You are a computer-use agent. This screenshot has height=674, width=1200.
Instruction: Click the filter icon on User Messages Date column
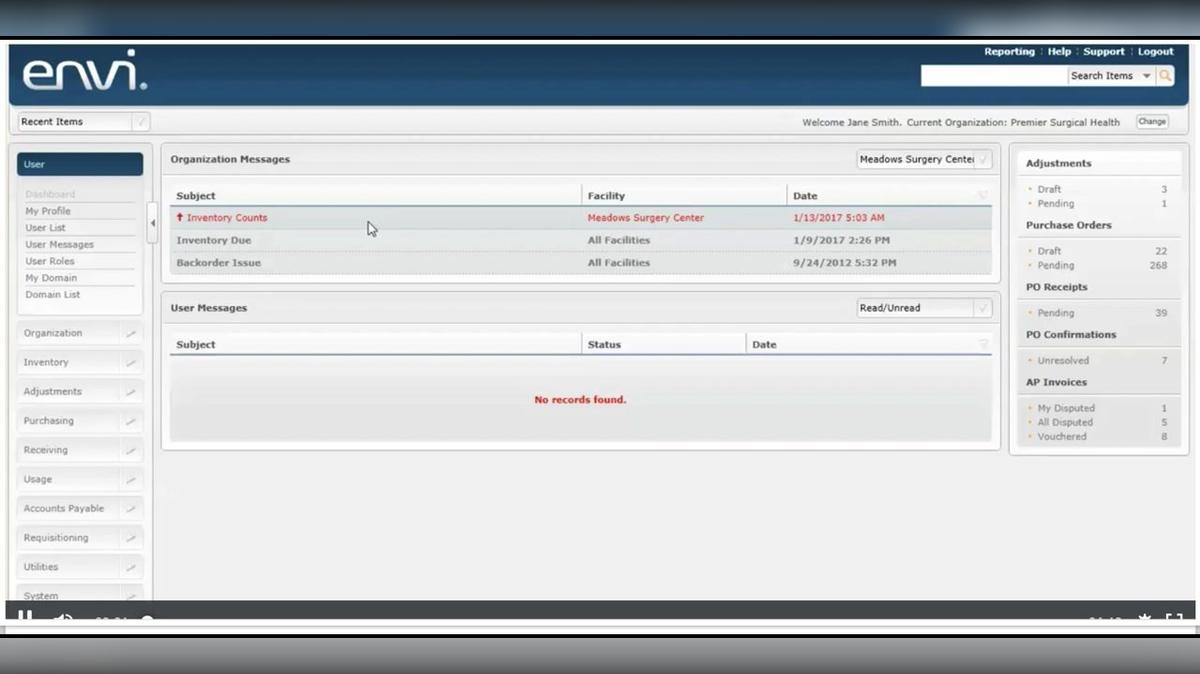982,343
